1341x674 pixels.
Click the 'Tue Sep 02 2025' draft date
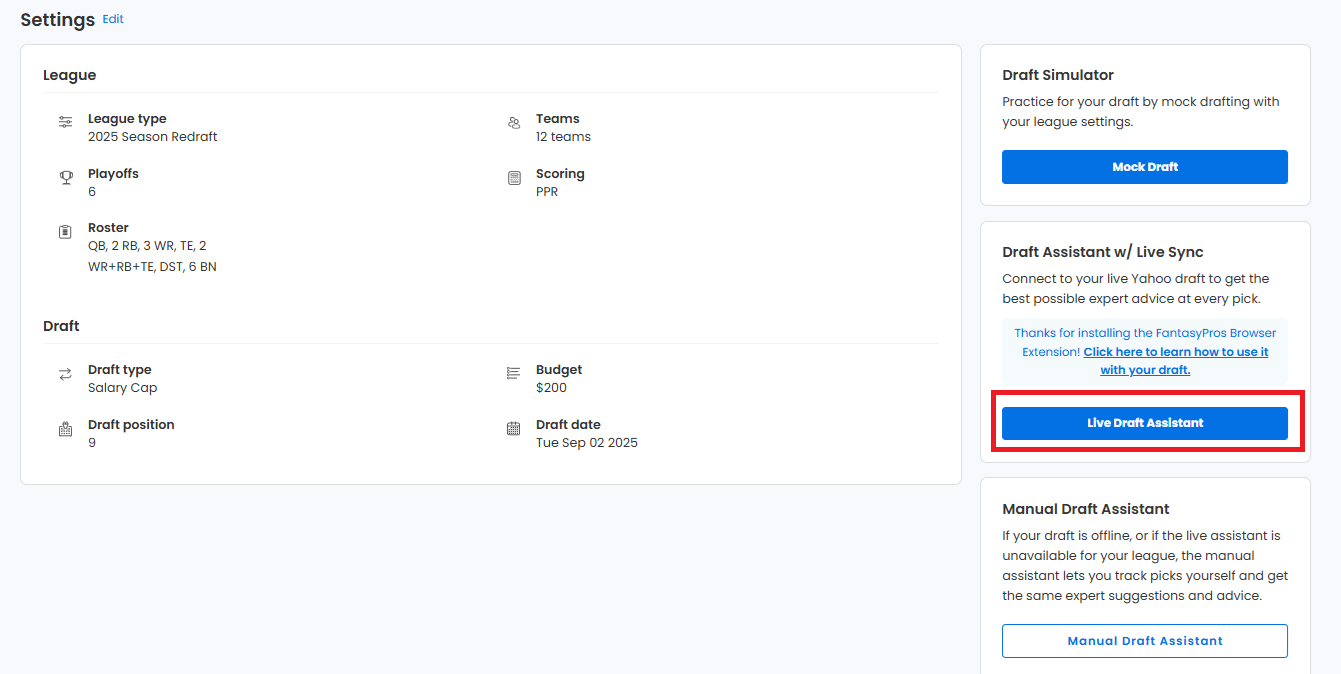point(586,443)
